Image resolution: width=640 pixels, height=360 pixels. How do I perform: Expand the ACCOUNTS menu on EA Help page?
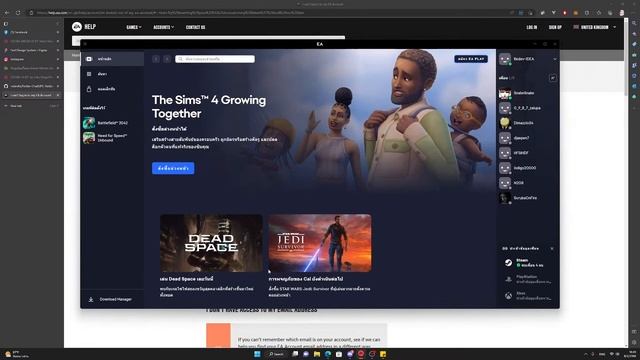click(163, 27)
